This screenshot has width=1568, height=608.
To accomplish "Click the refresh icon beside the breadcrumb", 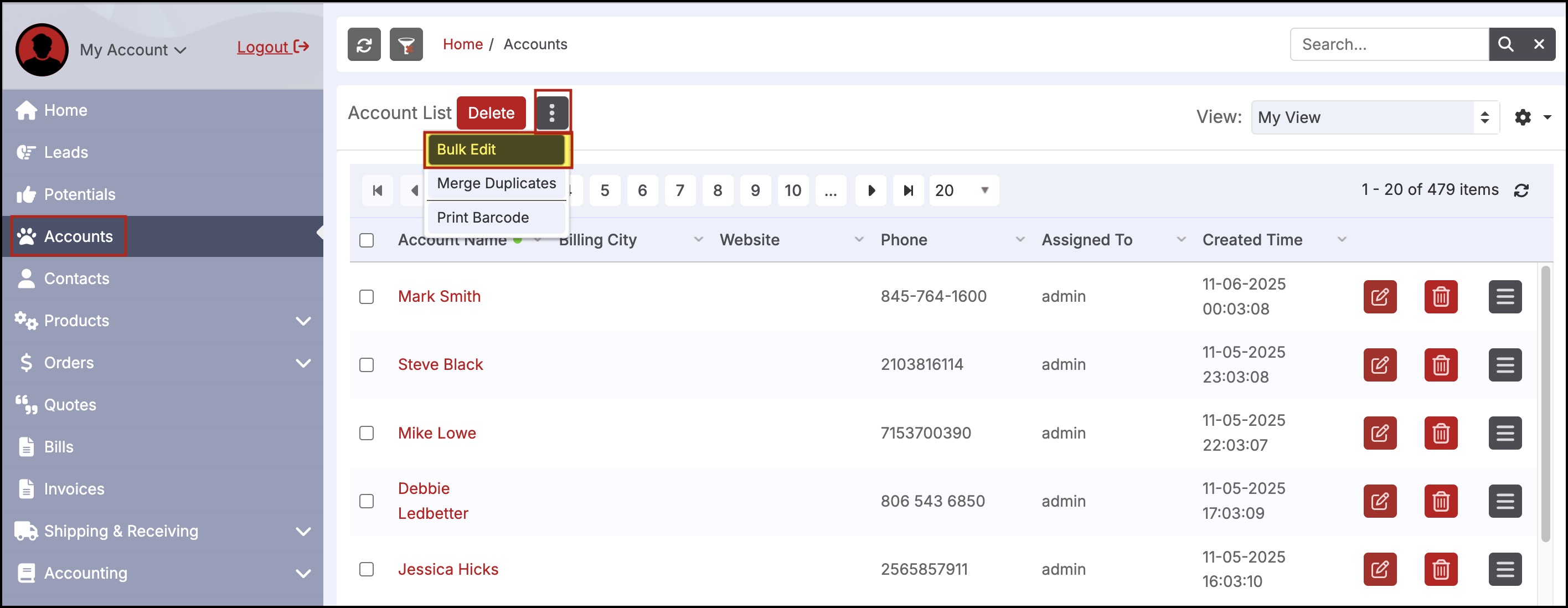I will pyautogui.click(x=363, y=44).
